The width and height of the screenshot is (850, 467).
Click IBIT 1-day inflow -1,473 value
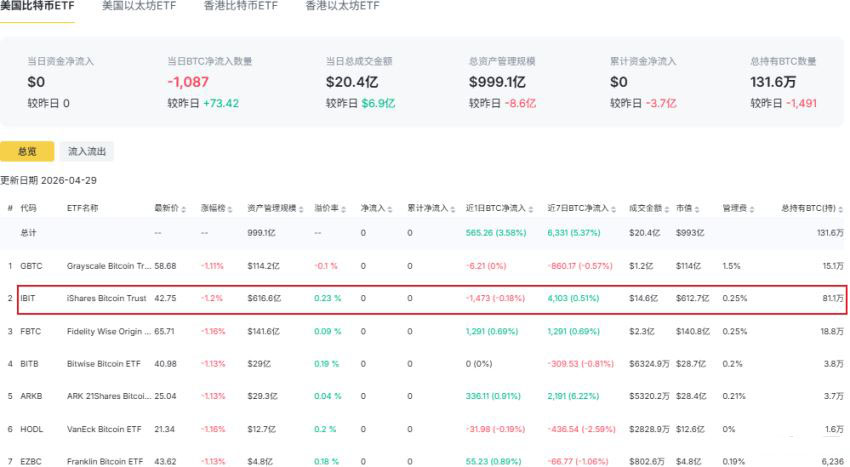(x=495, y=298)
